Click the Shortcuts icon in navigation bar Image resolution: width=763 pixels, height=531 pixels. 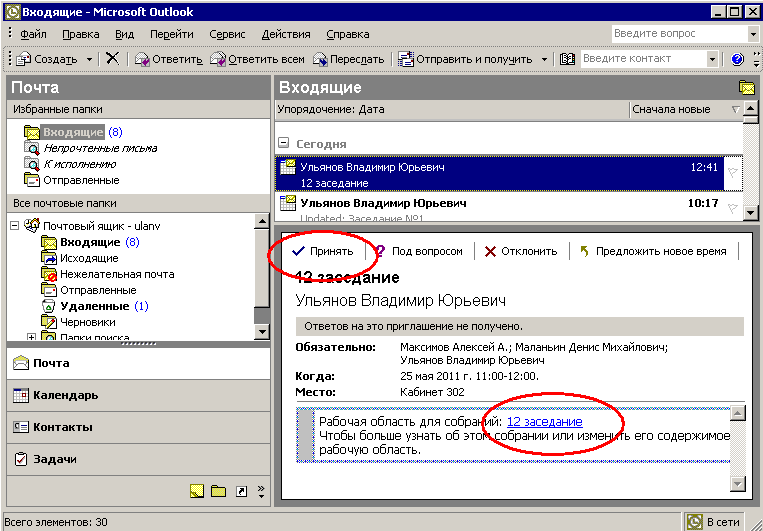[241, 492]
